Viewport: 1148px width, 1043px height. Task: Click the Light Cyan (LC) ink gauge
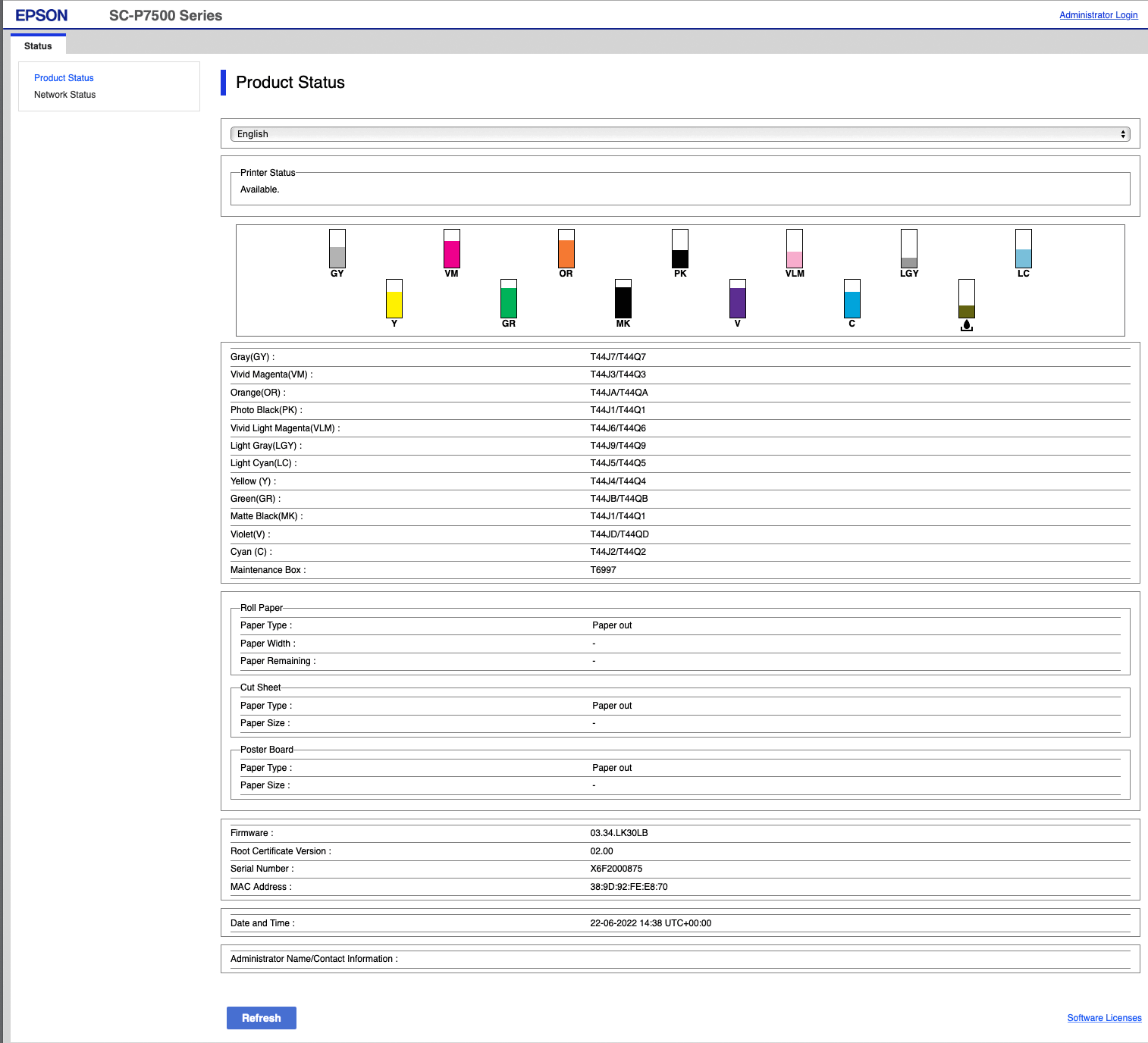[1024, 249]
